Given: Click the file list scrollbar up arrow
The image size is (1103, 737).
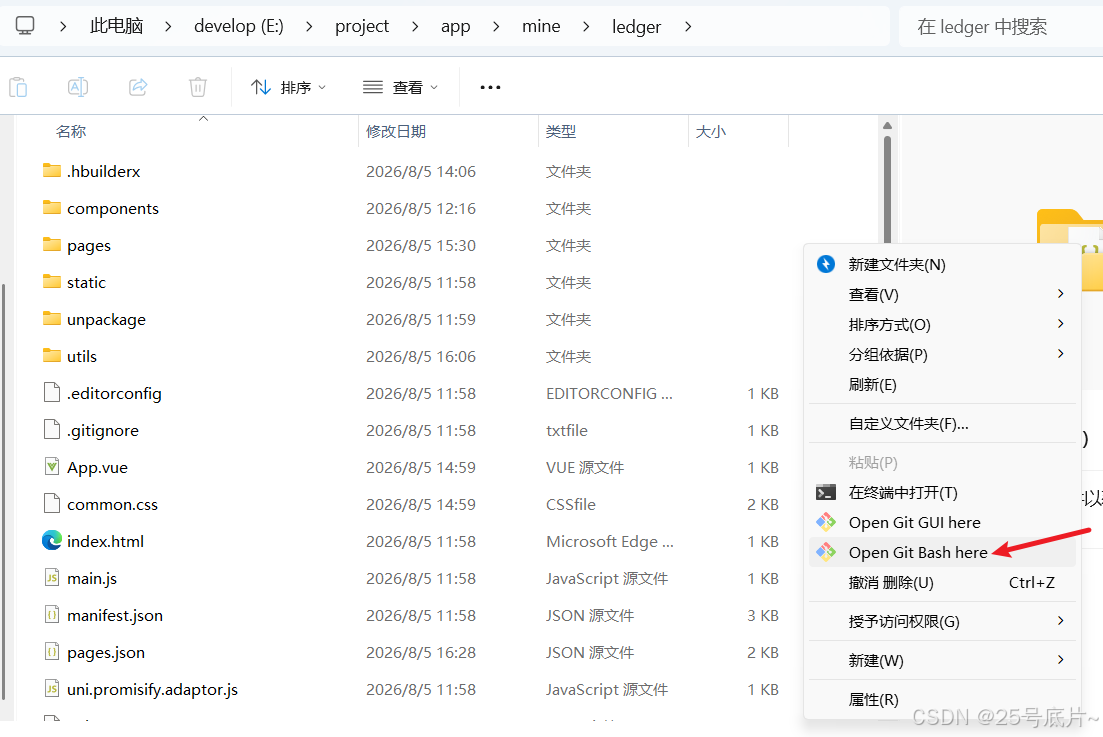Looking at the screenshot, I should [887, 126].
